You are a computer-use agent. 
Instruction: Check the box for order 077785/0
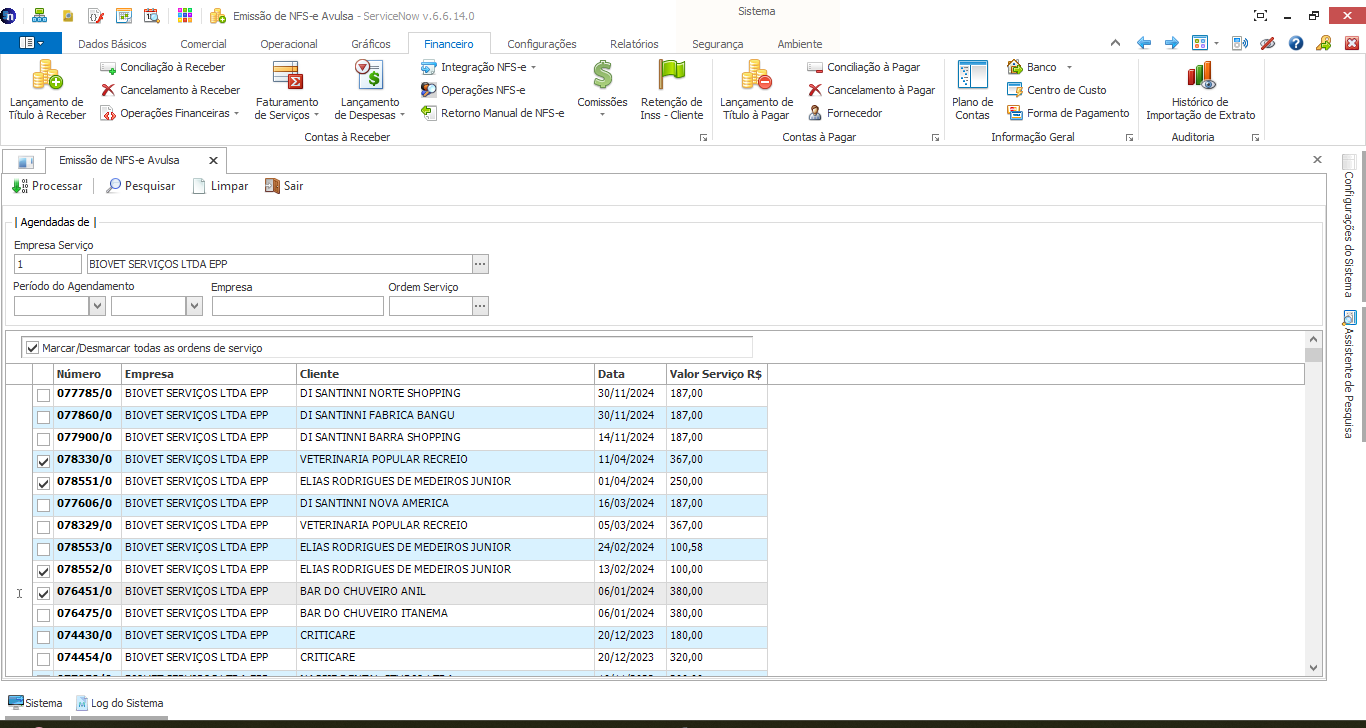coord(43,394)
